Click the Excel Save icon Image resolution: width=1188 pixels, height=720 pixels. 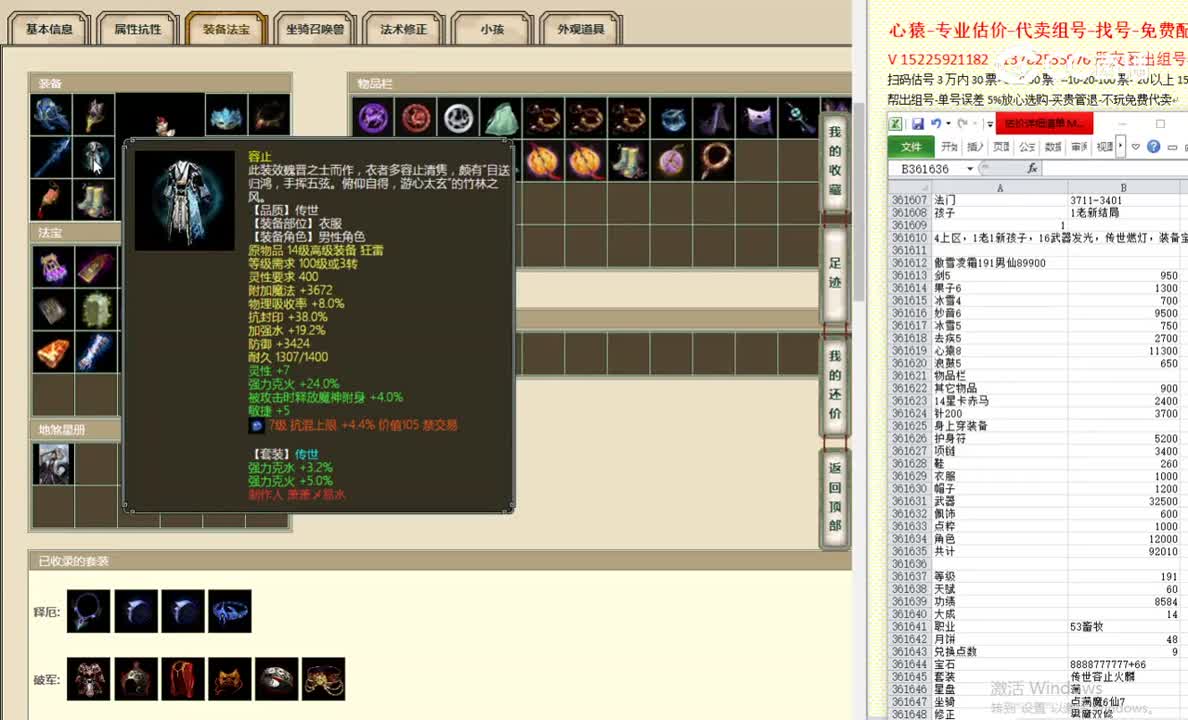[x=919, y=123]
